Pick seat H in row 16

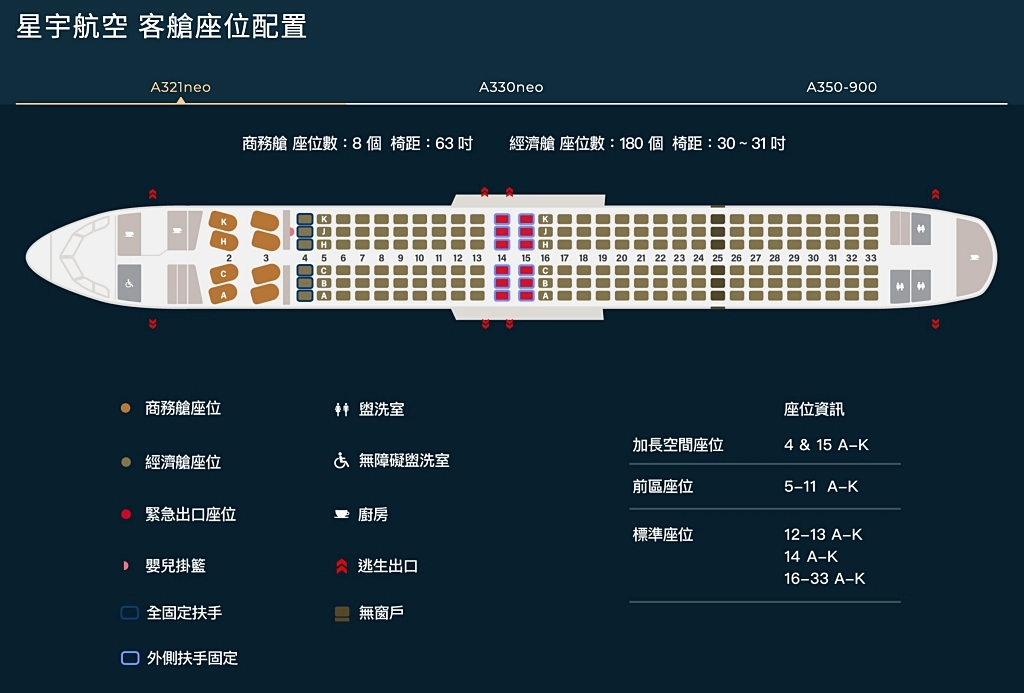pyautogui.click(x=545, y=244)
